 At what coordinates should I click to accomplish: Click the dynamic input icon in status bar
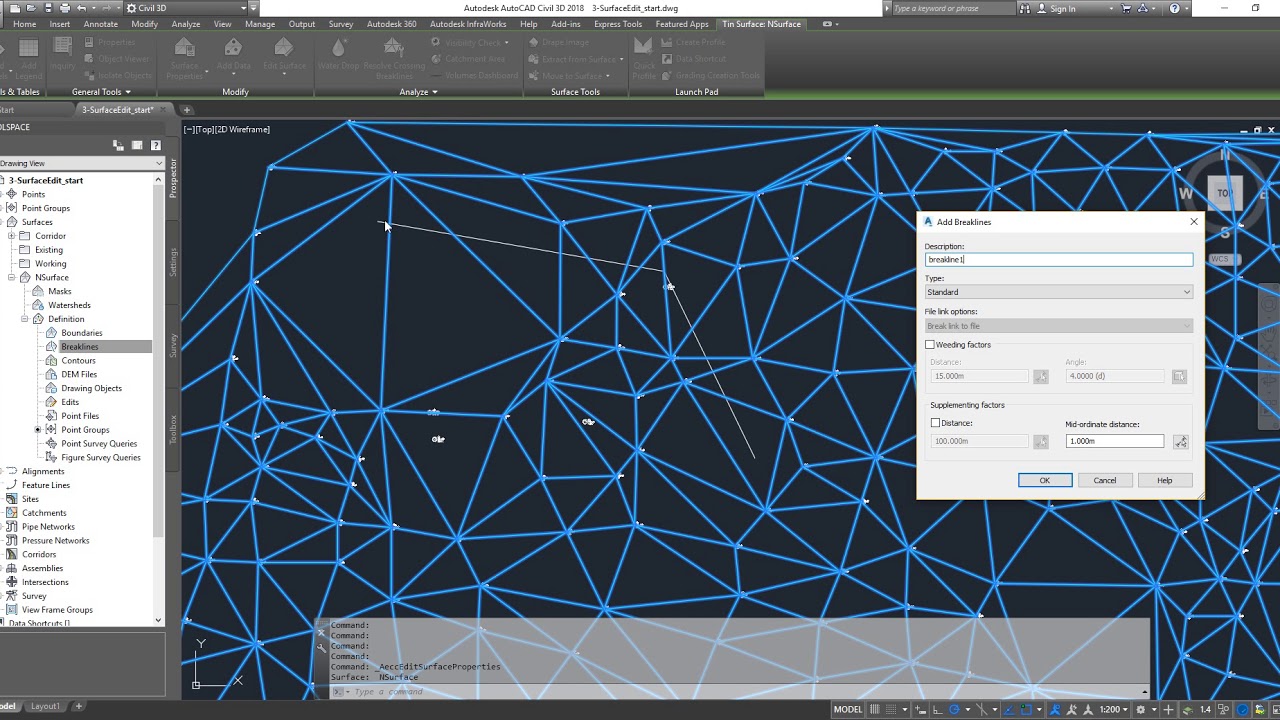(921, 709)
